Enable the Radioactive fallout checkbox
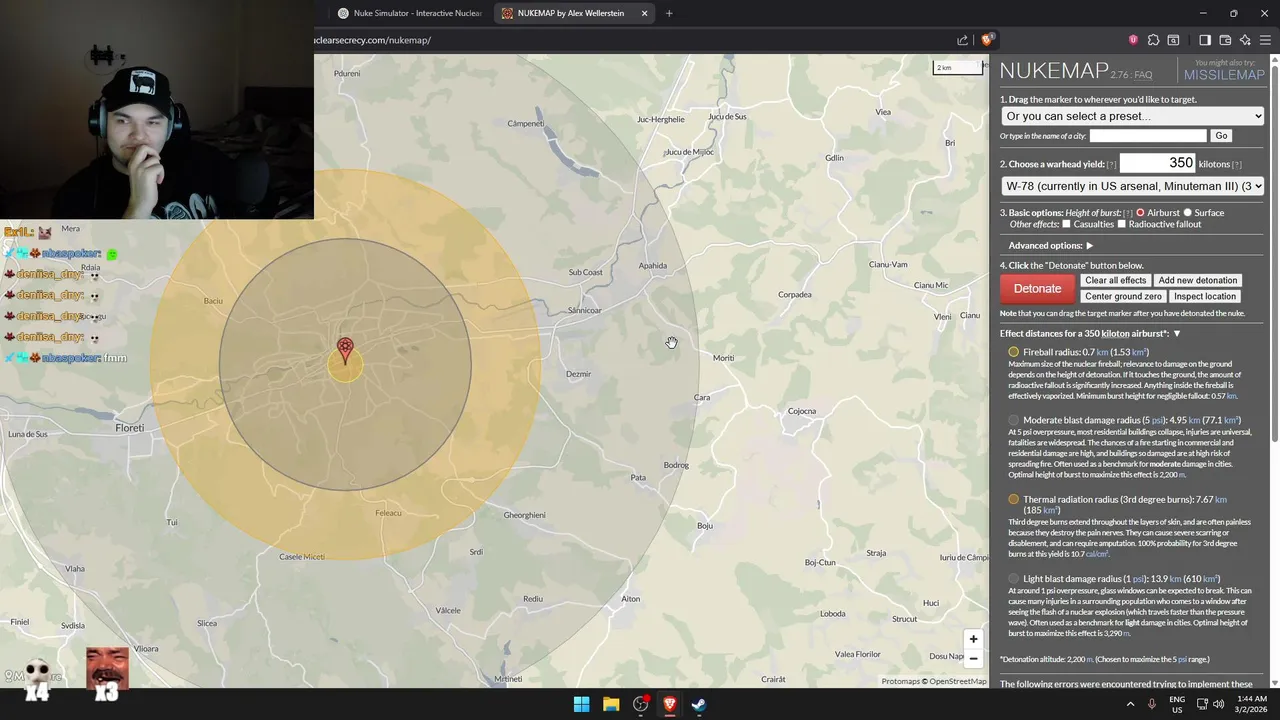 (x=1121, y=224)
